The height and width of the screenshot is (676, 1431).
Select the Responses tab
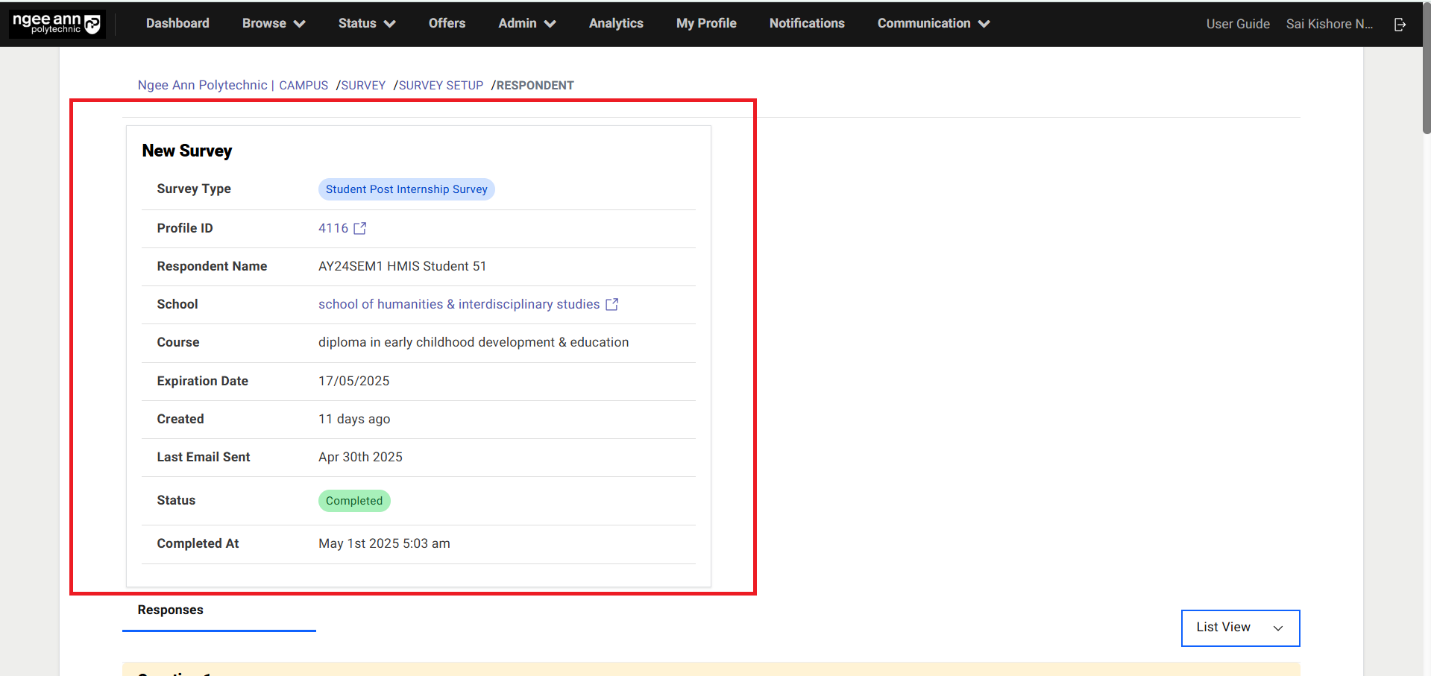click(171, 610)
